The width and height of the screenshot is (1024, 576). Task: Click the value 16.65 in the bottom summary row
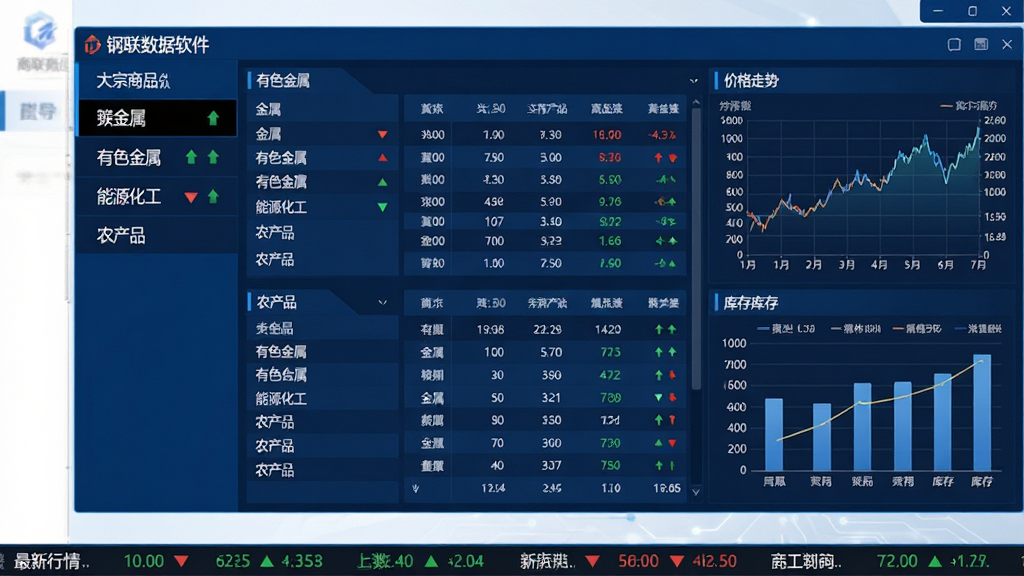(x=666, y=488)
